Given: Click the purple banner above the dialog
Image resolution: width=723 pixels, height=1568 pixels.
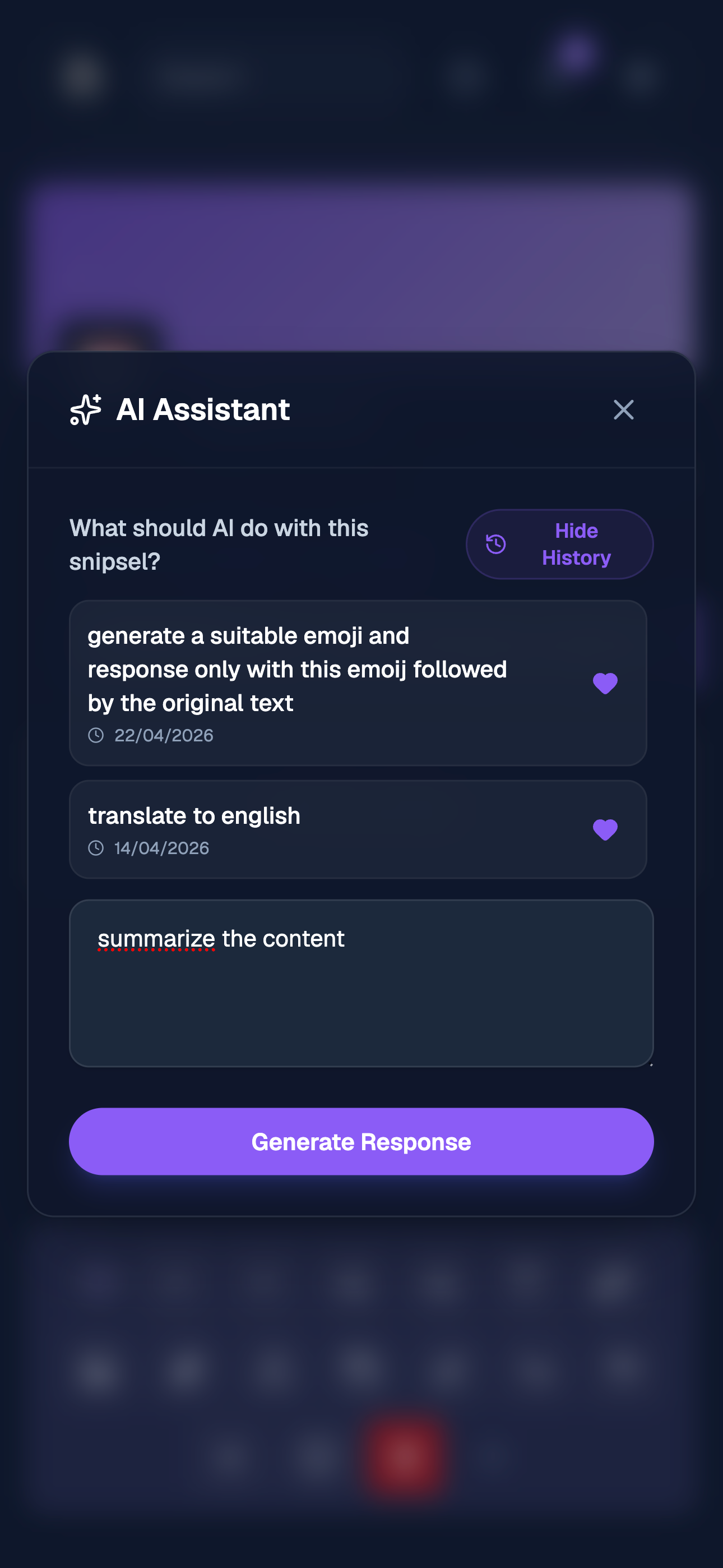Looking at the screenshot, I should point(361,256).
